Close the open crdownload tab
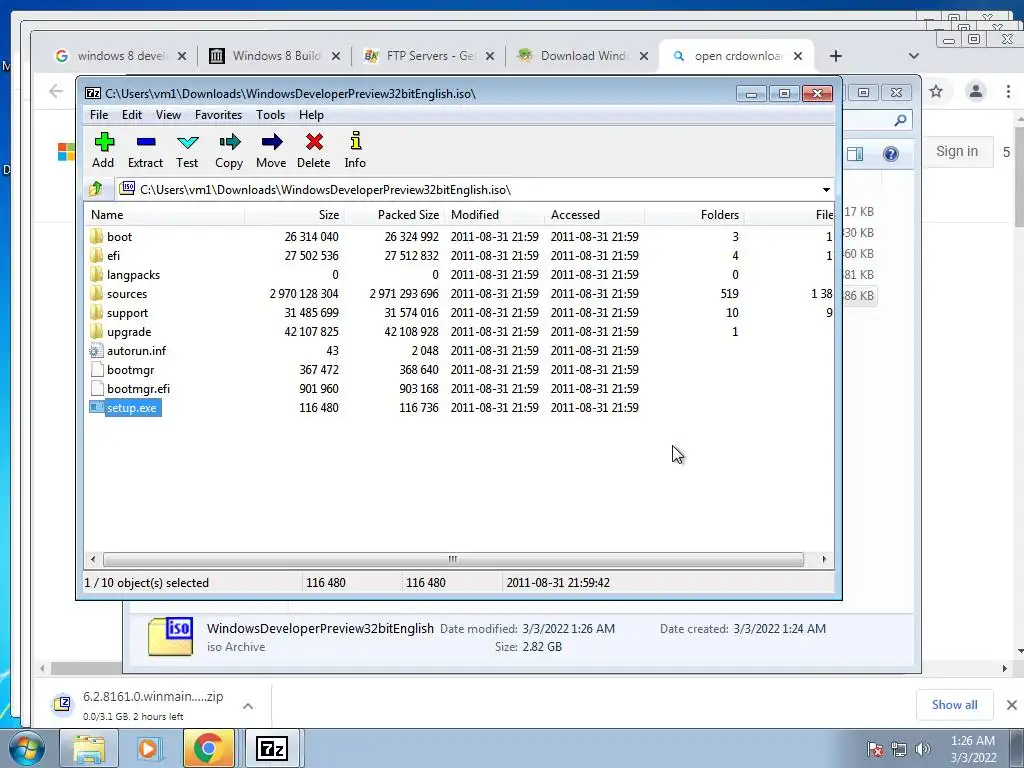Image resolution: width=1024 pixels, height=768 pixels. [797, 56]
